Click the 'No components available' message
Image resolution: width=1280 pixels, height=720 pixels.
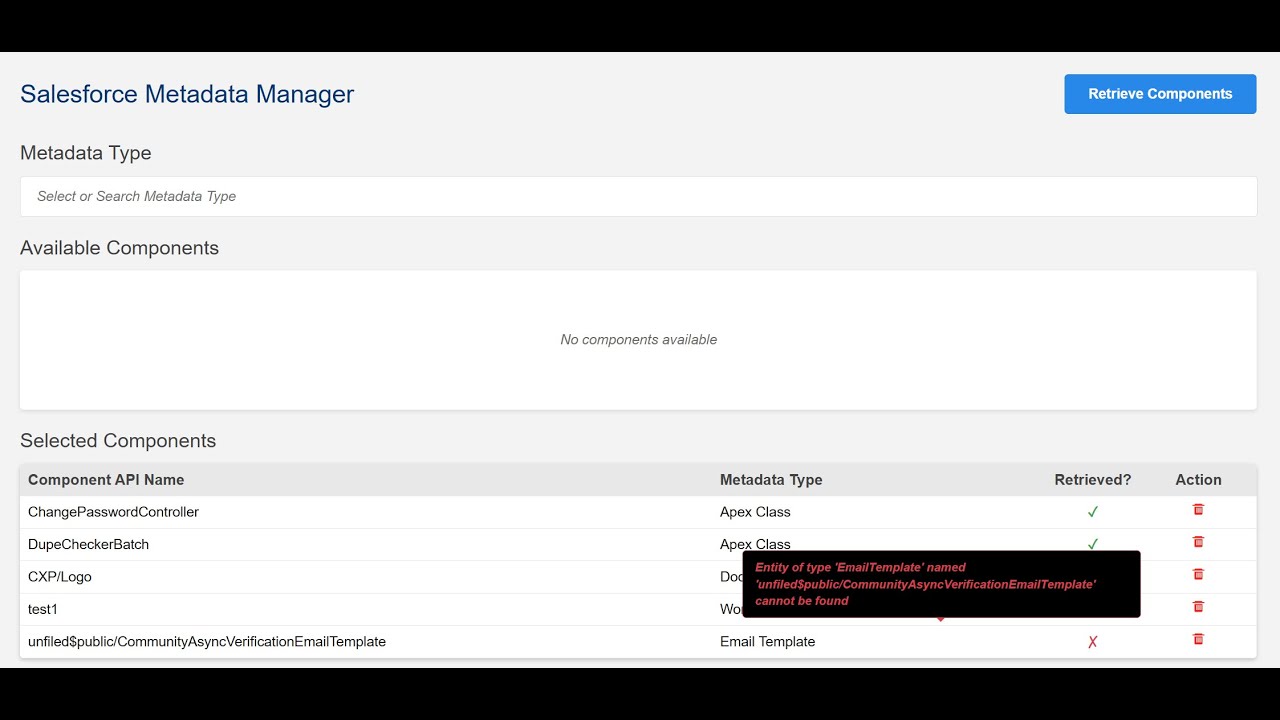tap(638, 340)
